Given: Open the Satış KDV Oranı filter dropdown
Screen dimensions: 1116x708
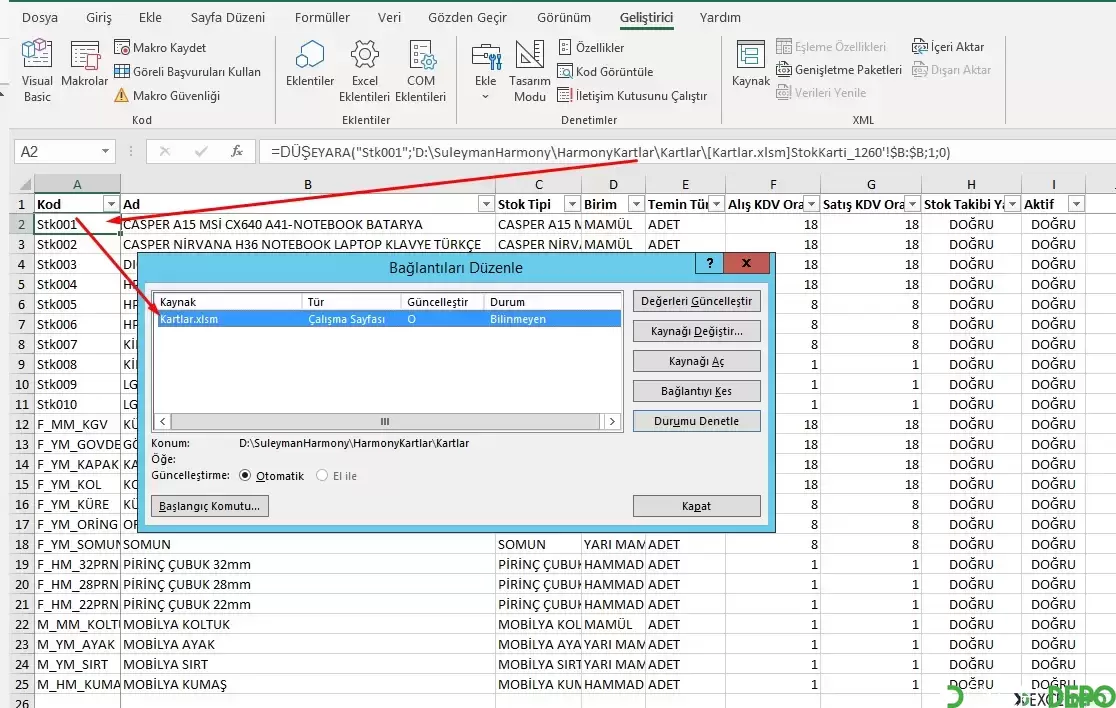Looking at the screenshot, I should (912, 204).
